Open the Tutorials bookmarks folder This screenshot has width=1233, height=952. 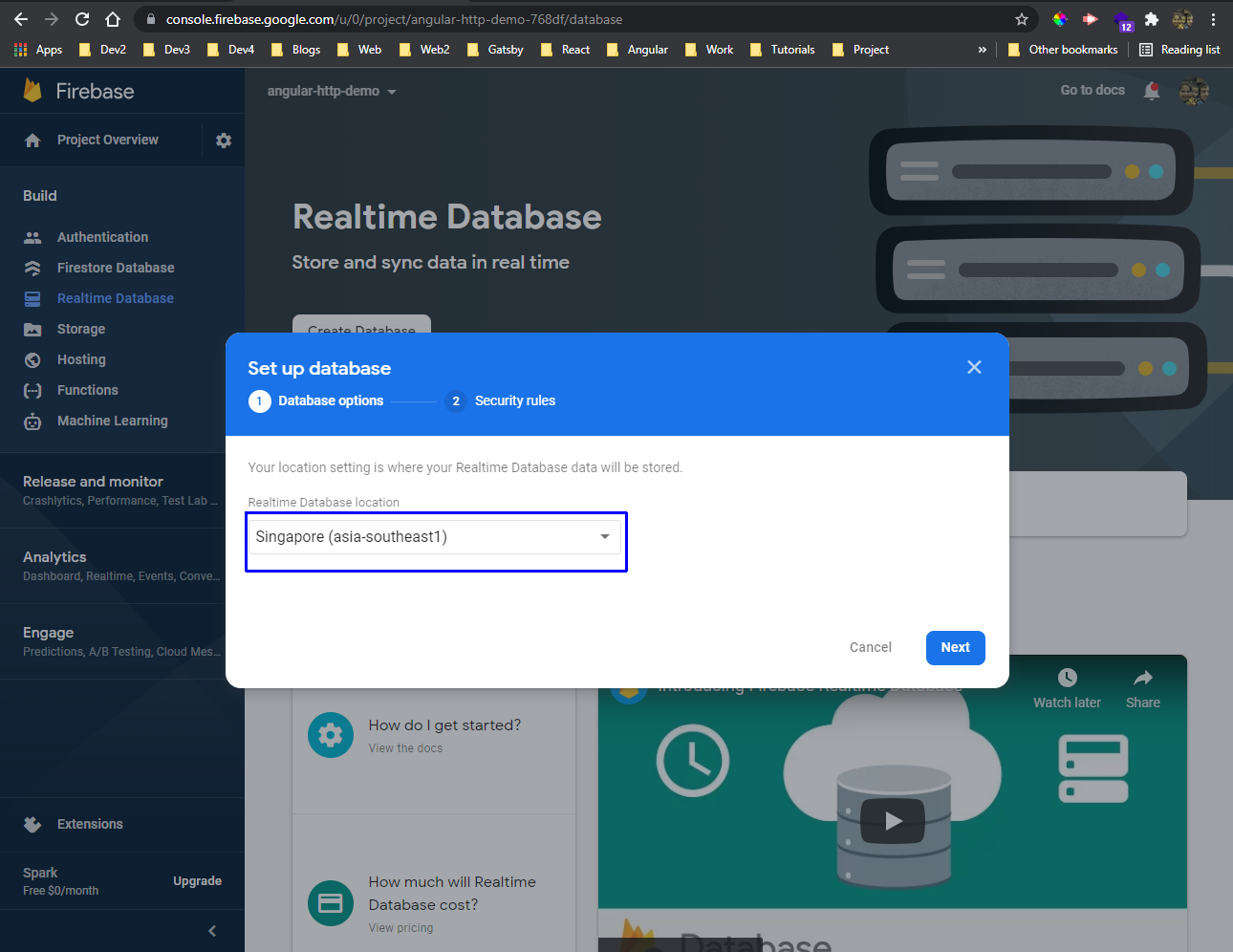tap(783, 50)
